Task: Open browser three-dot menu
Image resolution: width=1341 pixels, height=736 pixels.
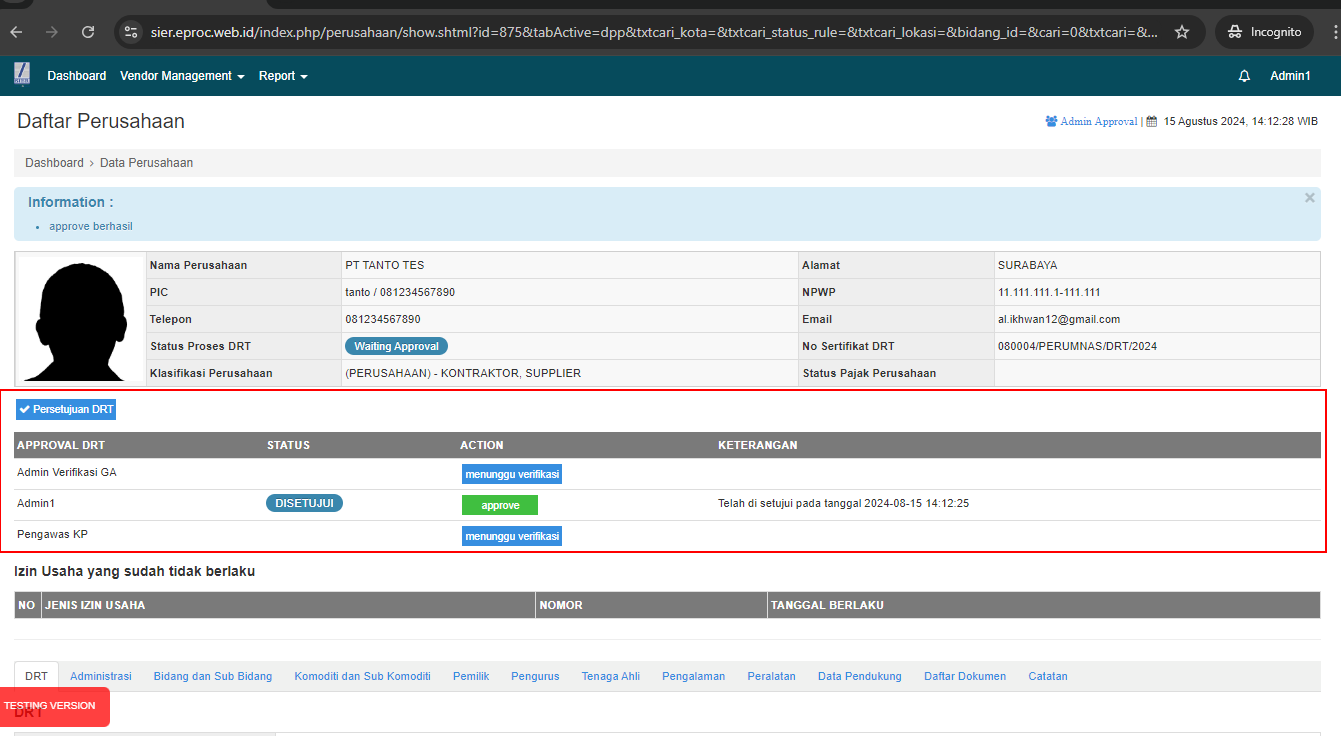Action: point(1329,32)
